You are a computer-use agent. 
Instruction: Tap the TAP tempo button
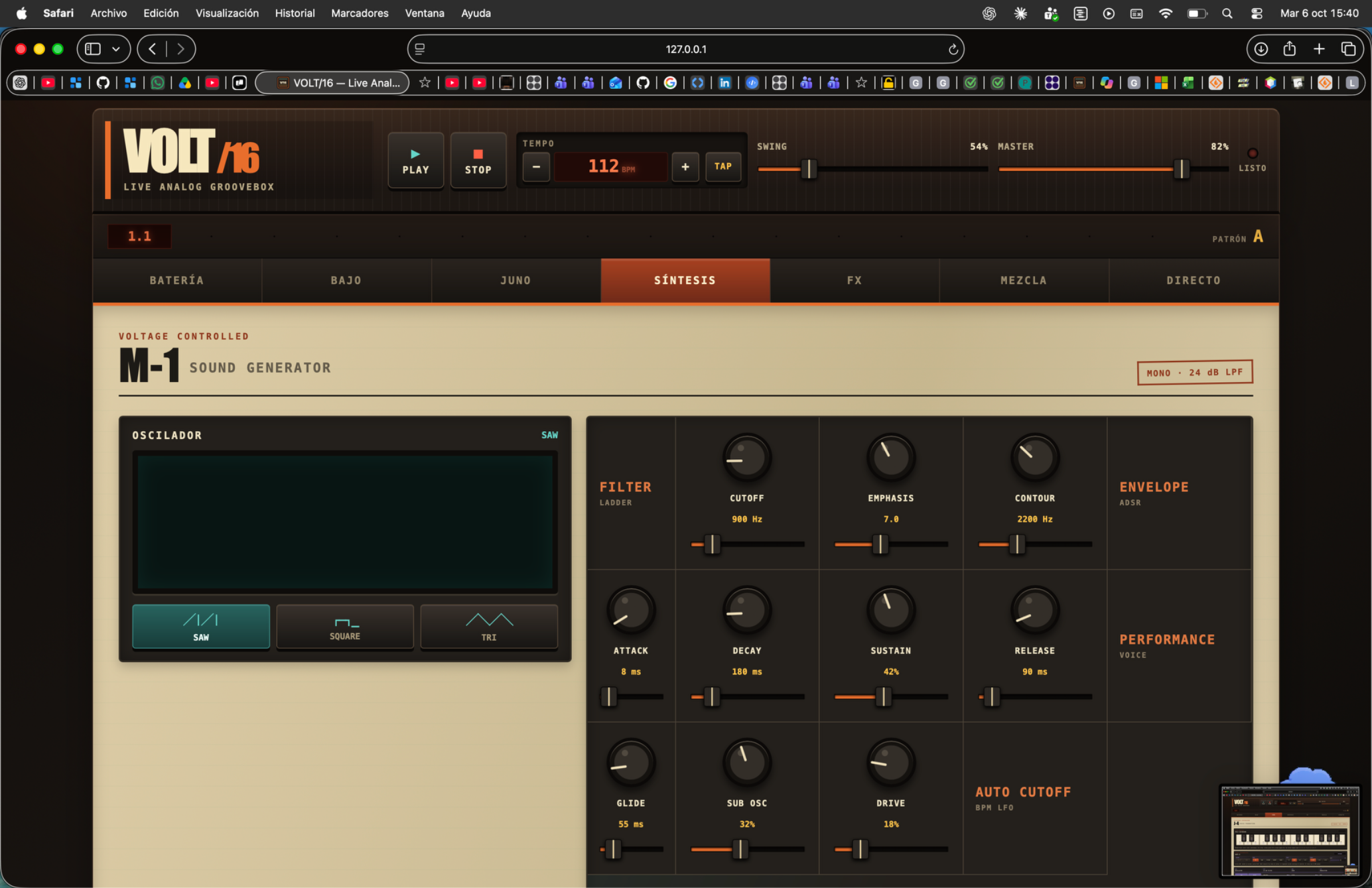(723, 167)
